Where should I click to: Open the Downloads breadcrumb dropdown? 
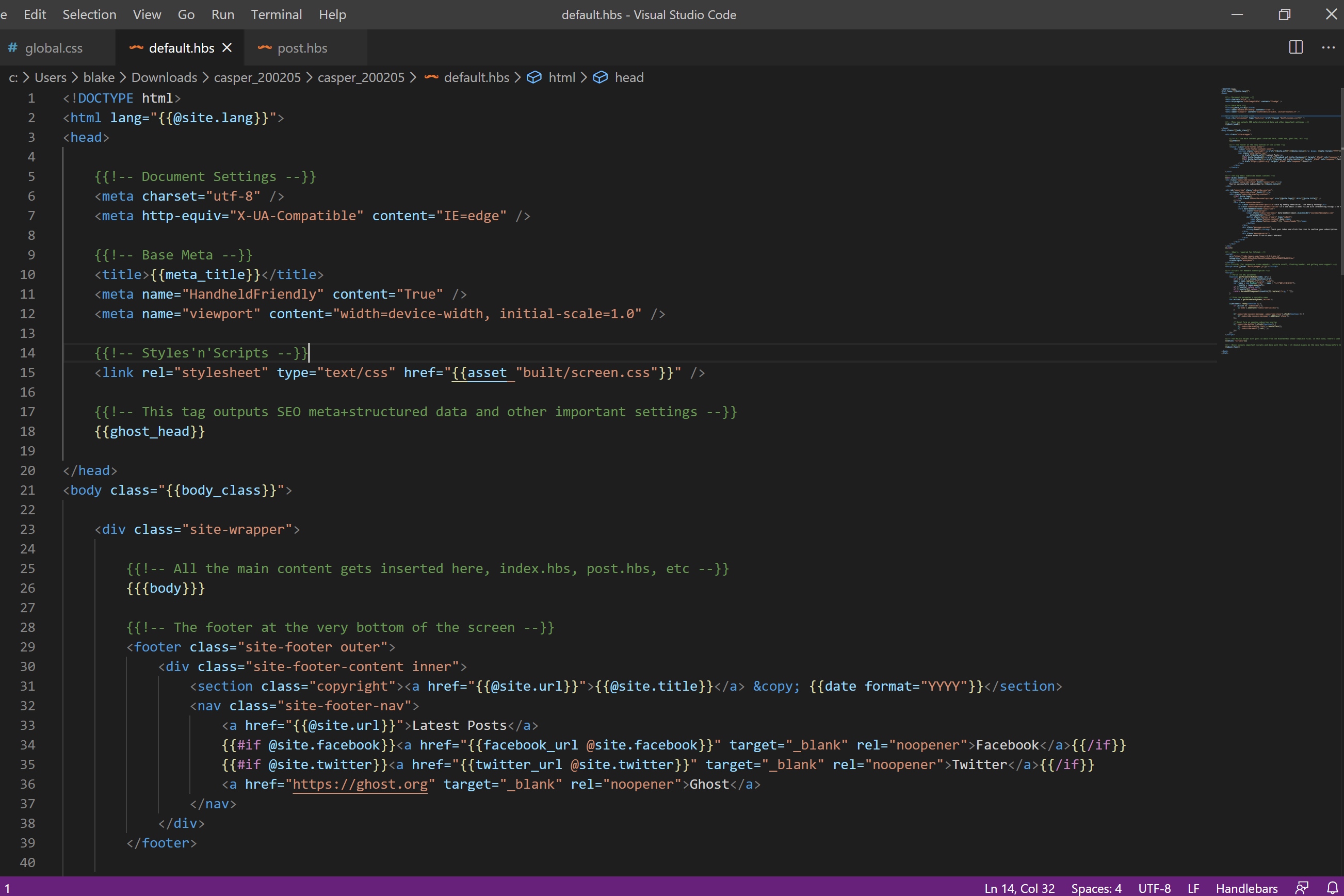coord(164,77)
